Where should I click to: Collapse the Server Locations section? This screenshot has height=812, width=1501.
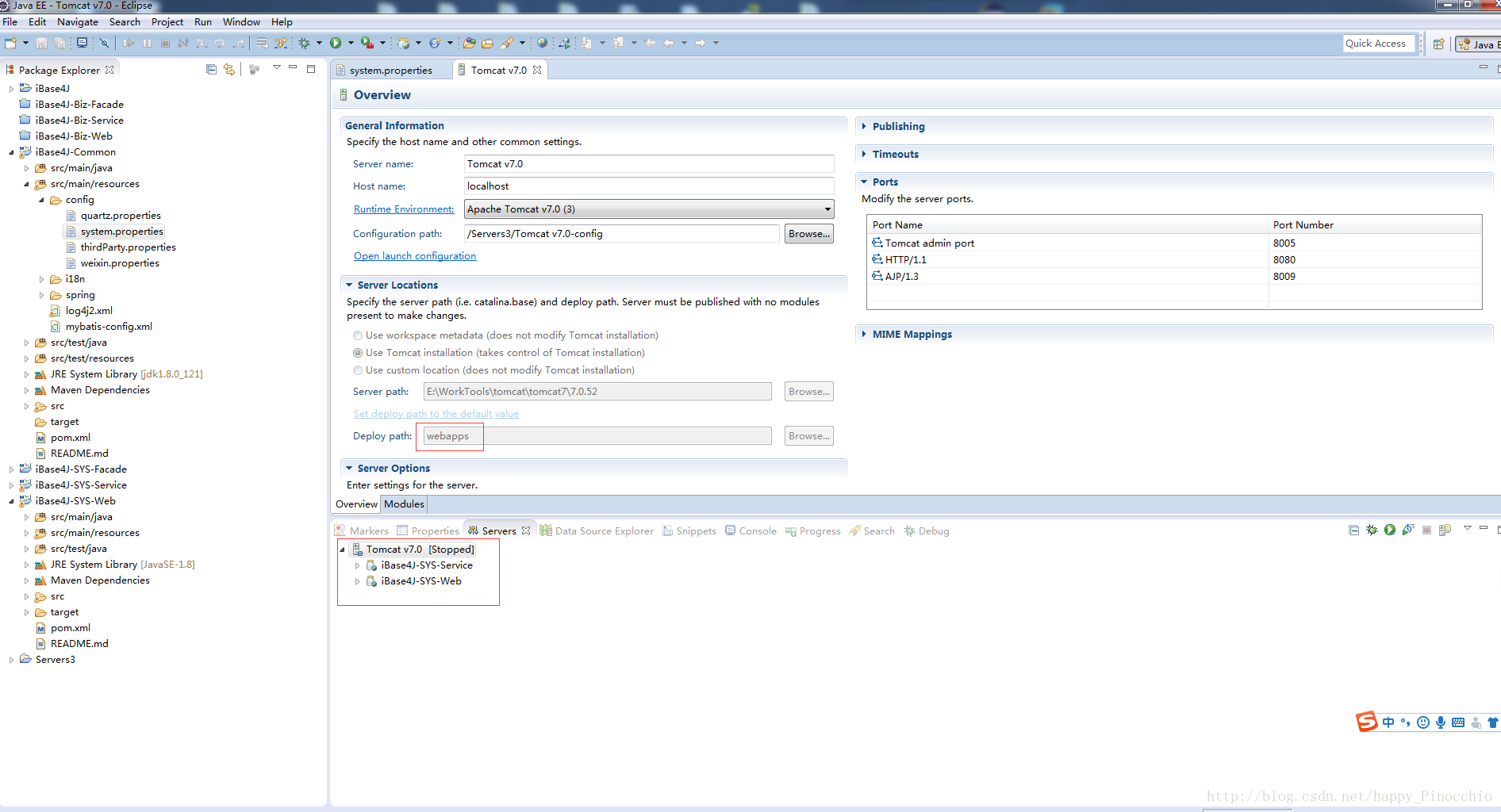pos(349,285)
